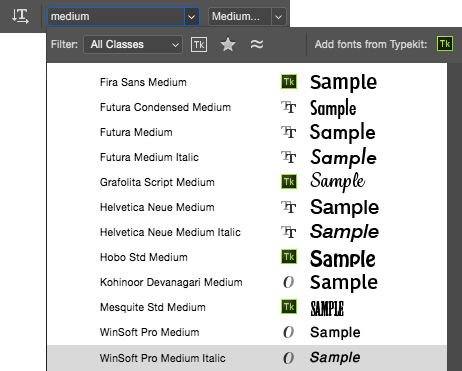462x371 pixels.
Task: Expand the All Classes filter dropdown
Action: (133, 44)
